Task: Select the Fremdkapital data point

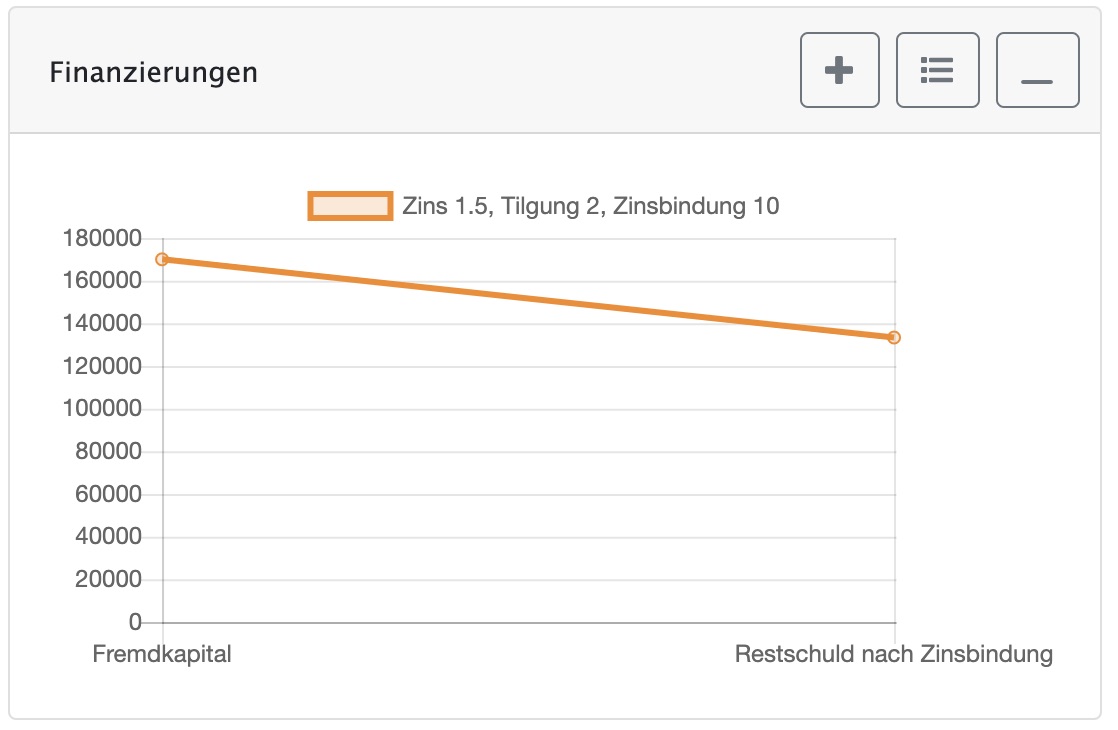Action: tap(163, 259)
